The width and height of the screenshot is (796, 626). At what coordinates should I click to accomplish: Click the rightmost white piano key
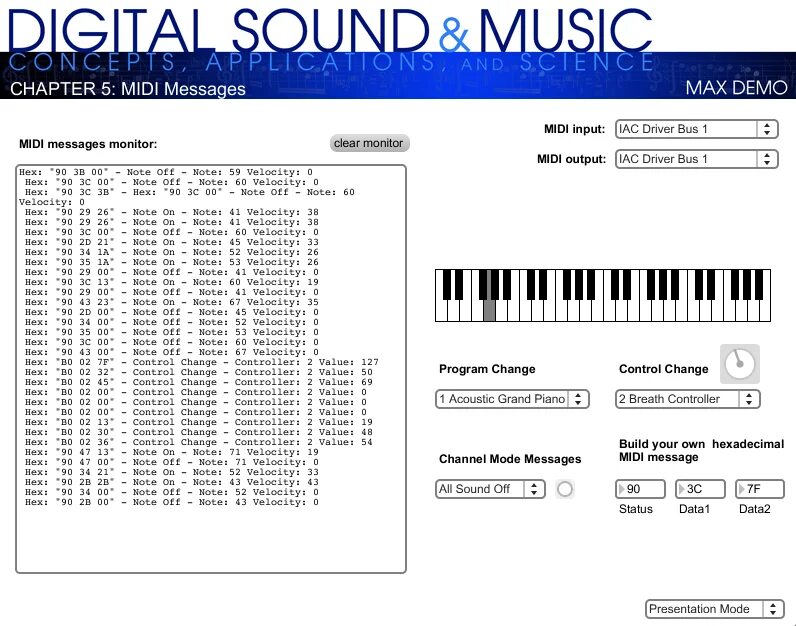pyautogui.click(x=765, y=311)
